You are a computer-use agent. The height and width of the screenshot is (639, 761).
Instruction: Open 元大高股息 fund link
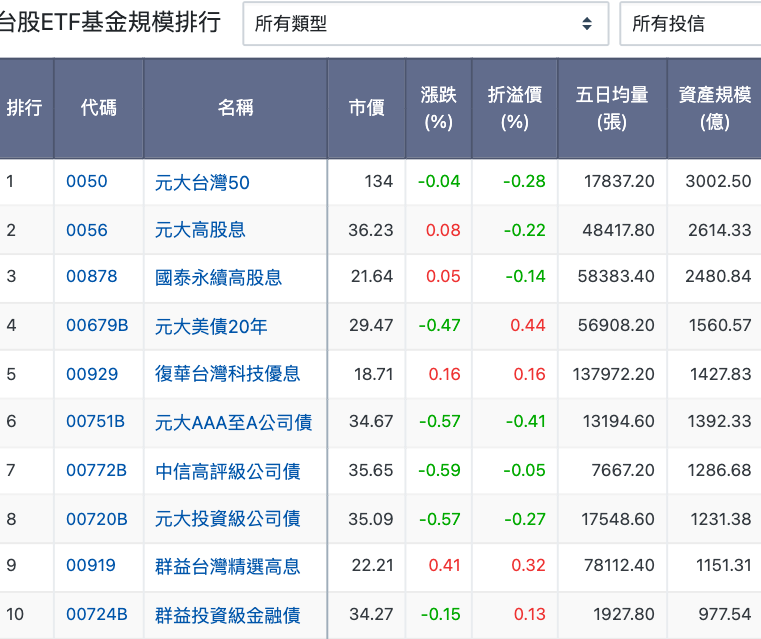click(200, 230)
